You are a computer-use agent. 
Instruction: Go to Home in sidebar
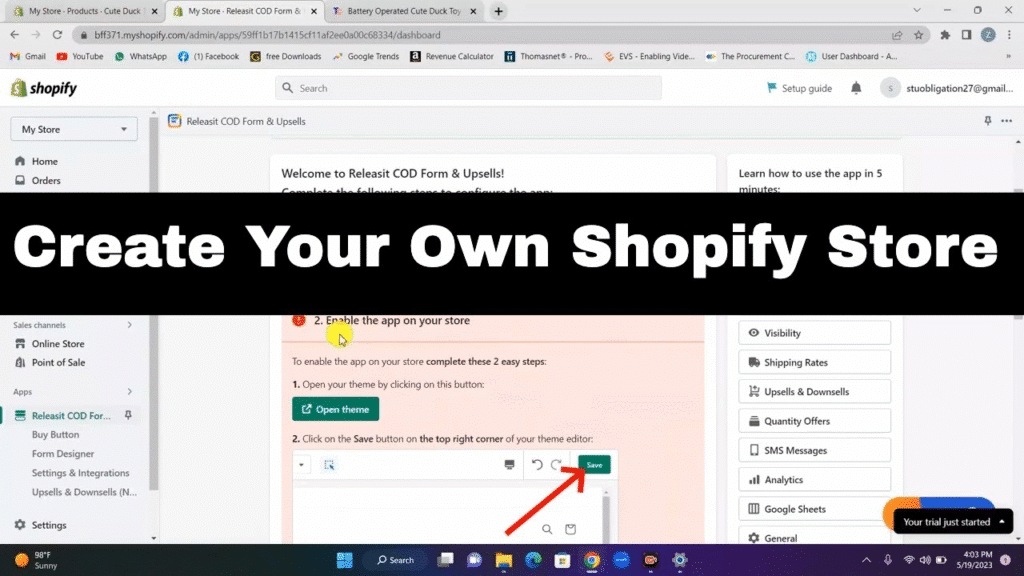click(x=44, y=161)
